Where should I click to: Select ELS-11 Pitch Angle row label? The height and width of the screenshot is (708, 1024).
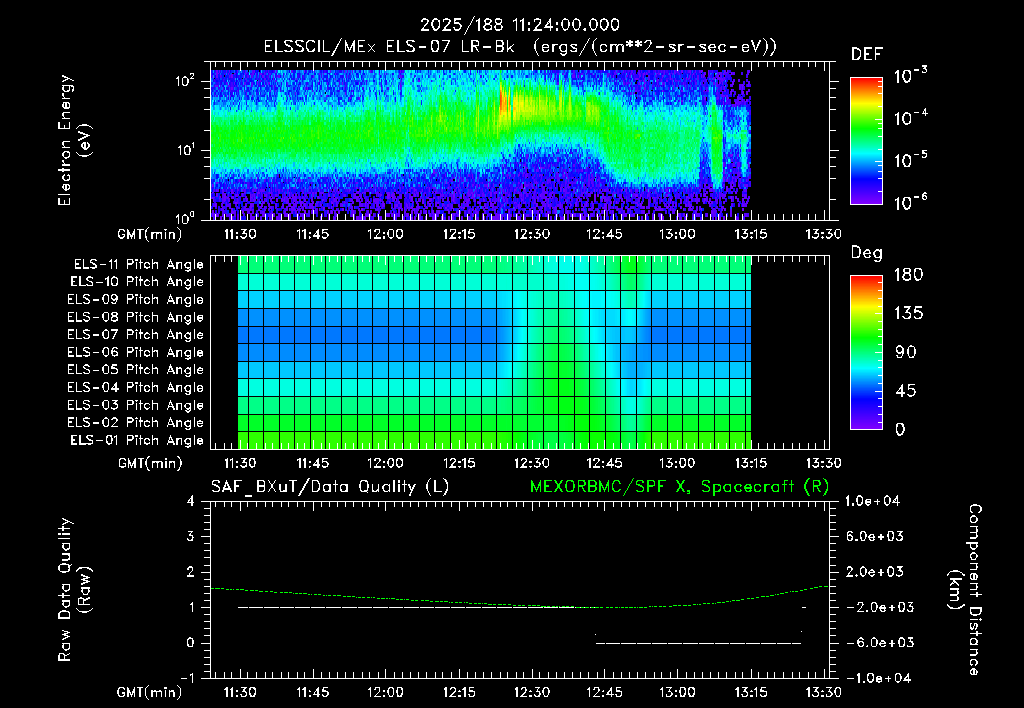pos(138,265)
